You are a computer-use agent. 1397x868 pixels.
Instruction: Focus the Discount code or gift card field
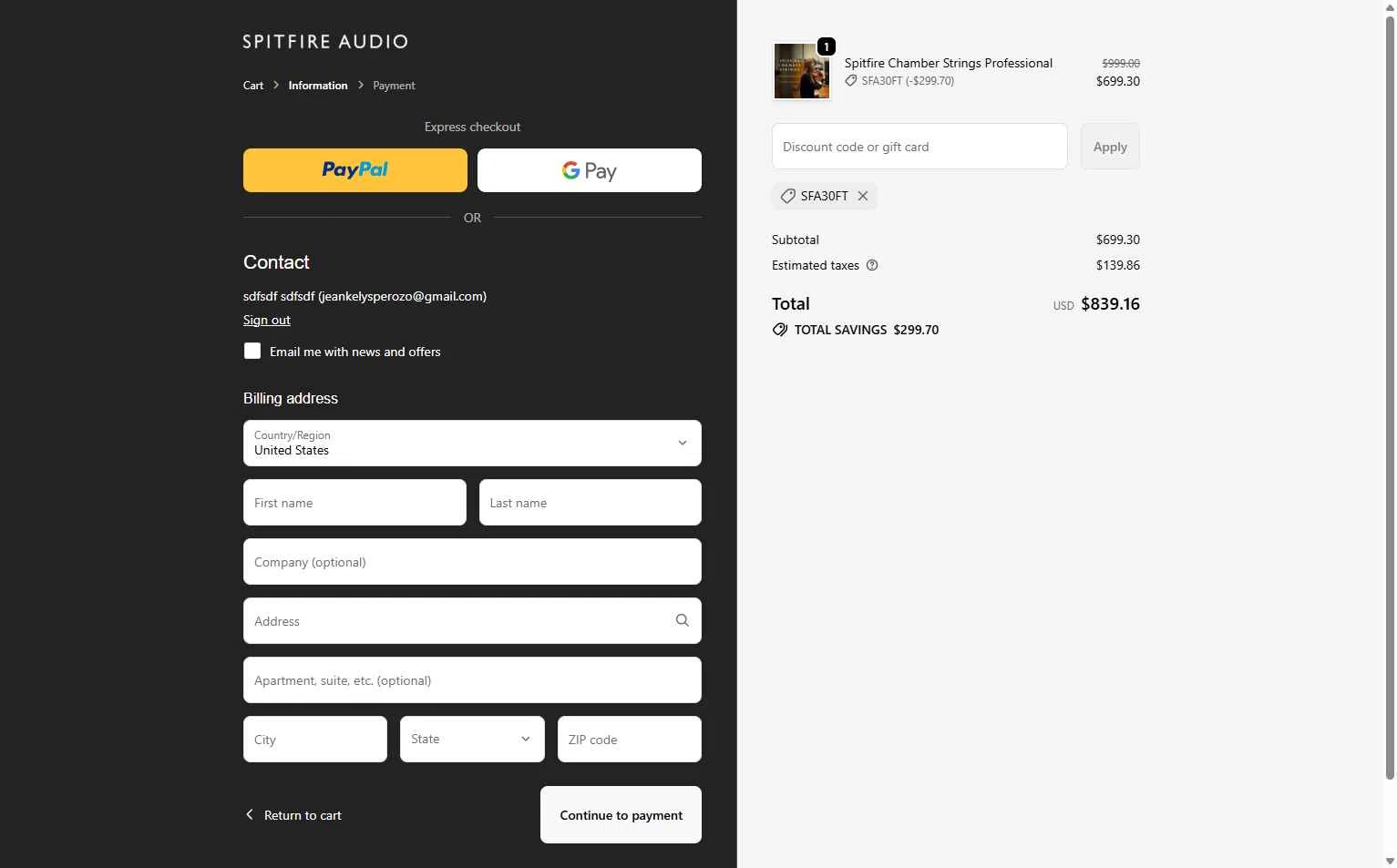coord(919,147)
